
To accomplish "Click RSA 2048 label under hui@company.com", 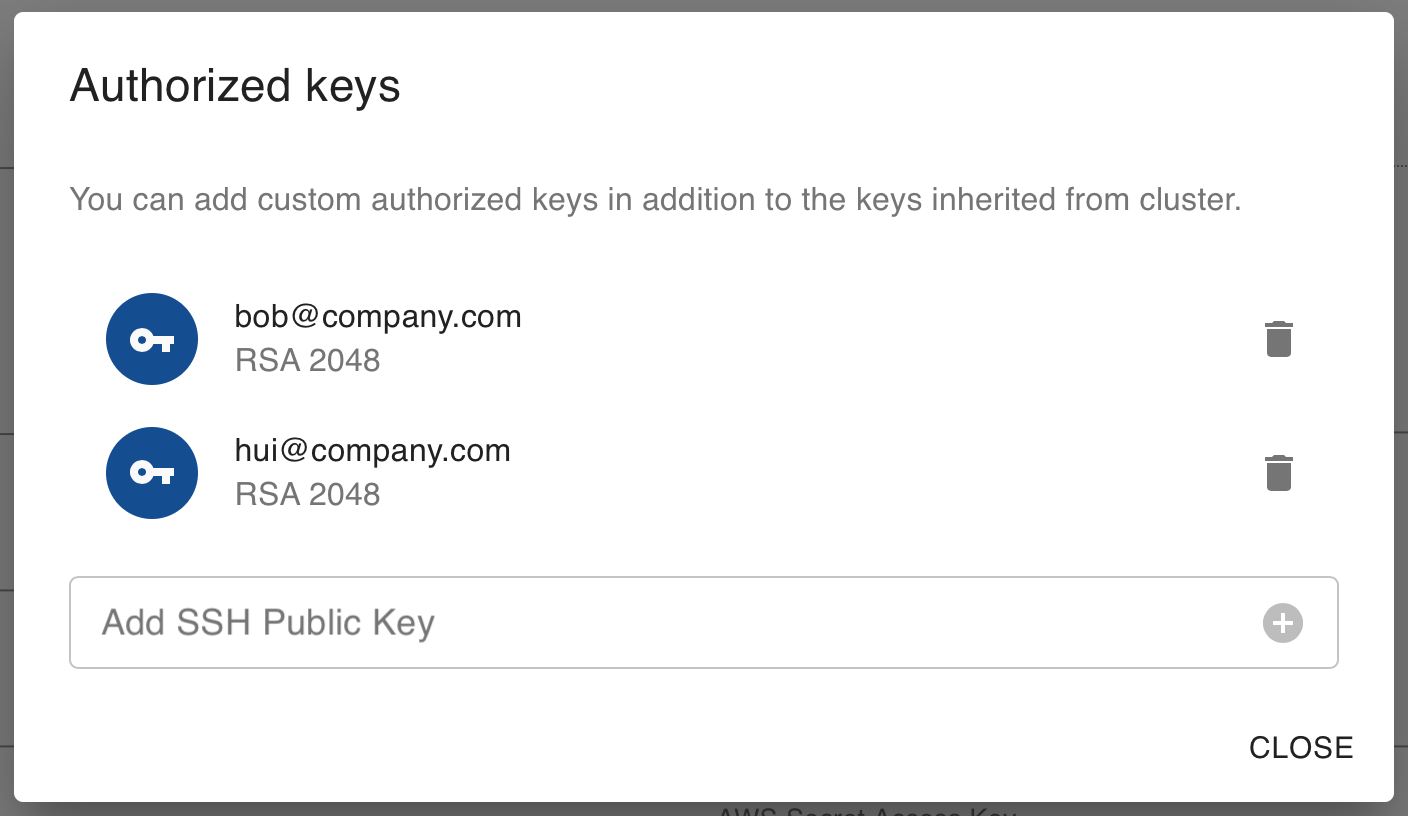I will 308,494.
